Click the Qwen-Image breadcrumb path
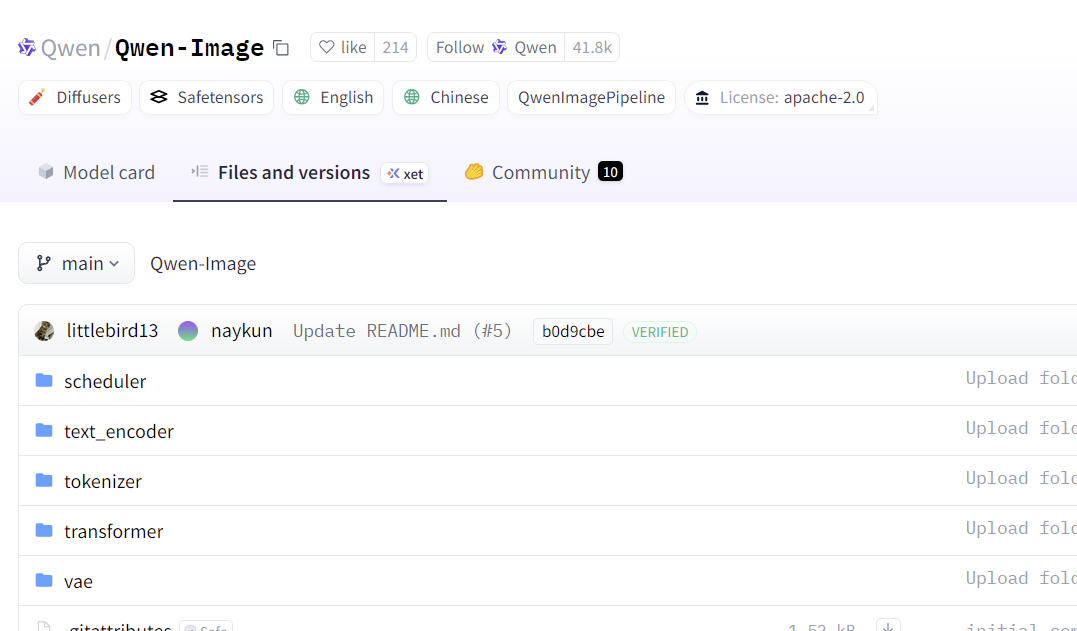This screenshot has width=1077, height=631. click(x=203, y=264)
